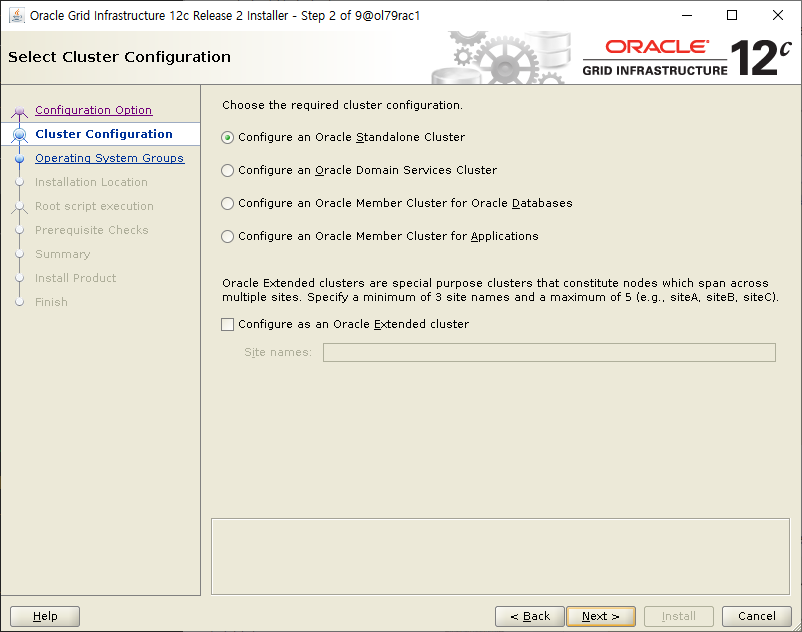The image size is (802, 632).
Task: Click the Installation Location step text
Action: tap(91, 182)
